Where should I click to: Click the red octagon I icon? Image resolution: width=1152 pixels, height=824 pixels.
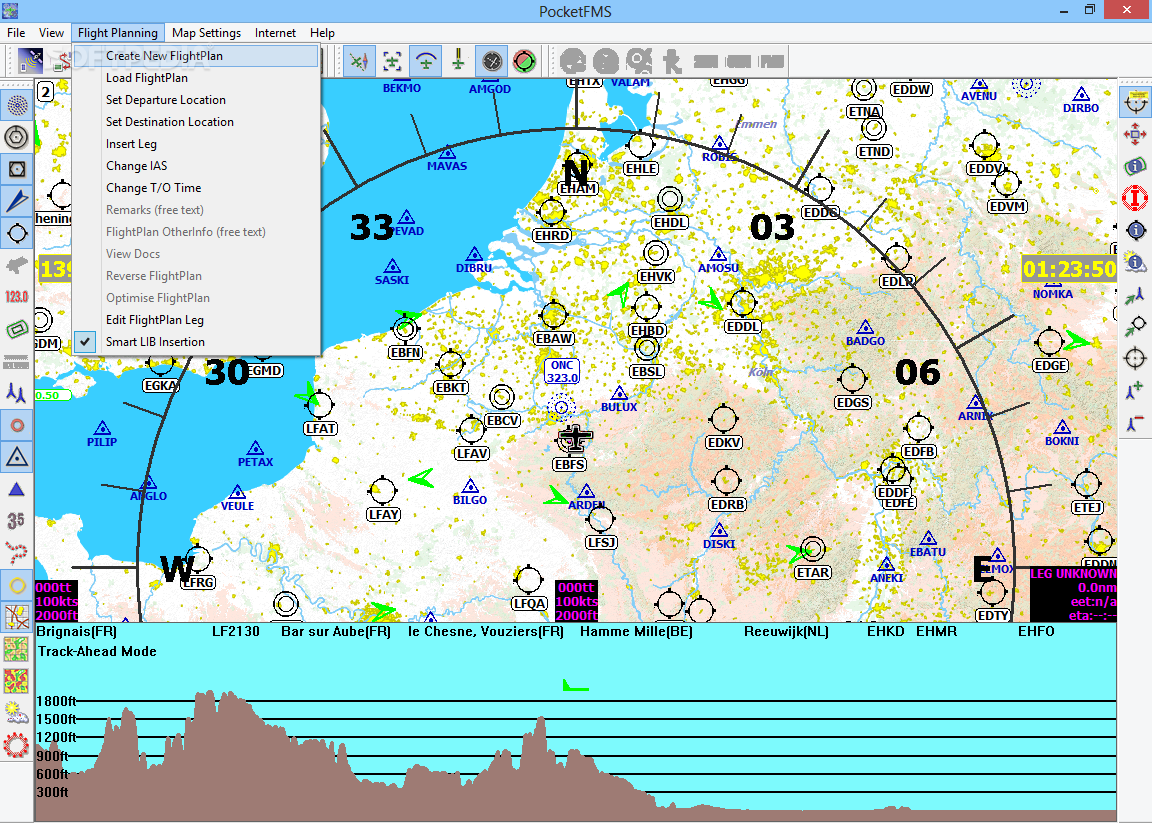click(x=1136, y=198)
